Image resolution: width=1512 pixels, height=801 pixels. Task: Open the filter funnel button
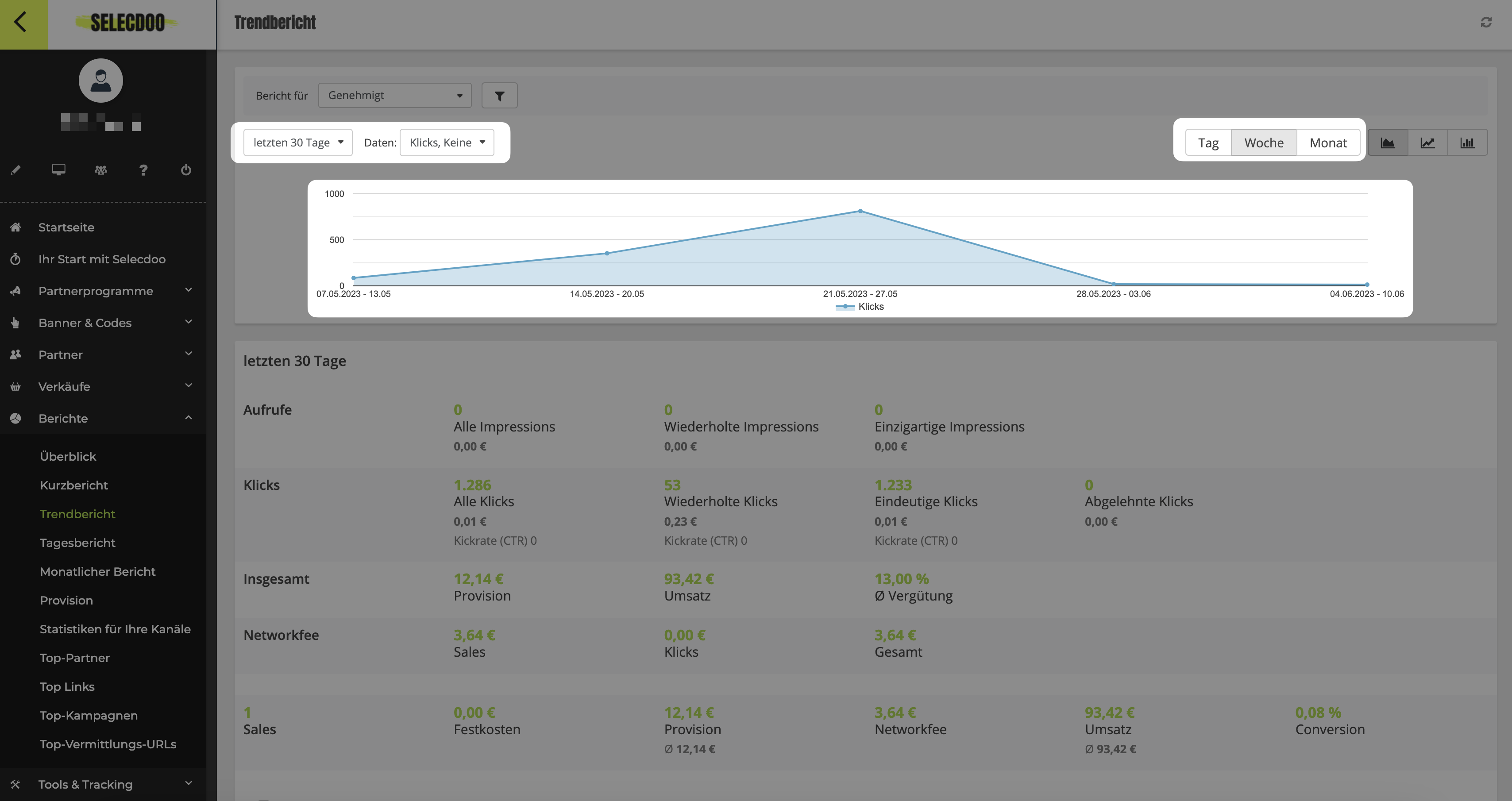pyautogui.click(x=499, y=96)
